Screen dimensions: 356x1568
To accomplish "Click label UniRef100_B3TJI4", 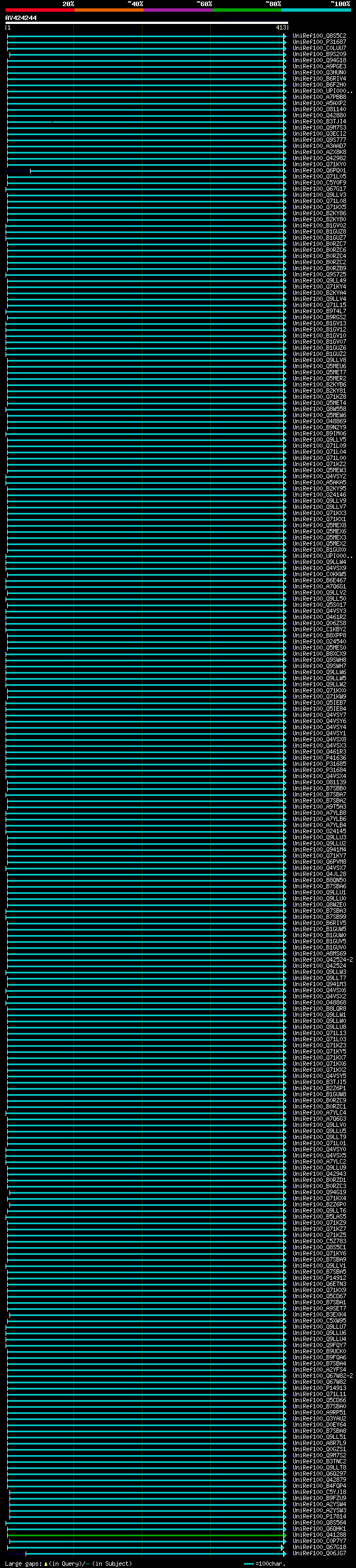I will coord(319,122).
